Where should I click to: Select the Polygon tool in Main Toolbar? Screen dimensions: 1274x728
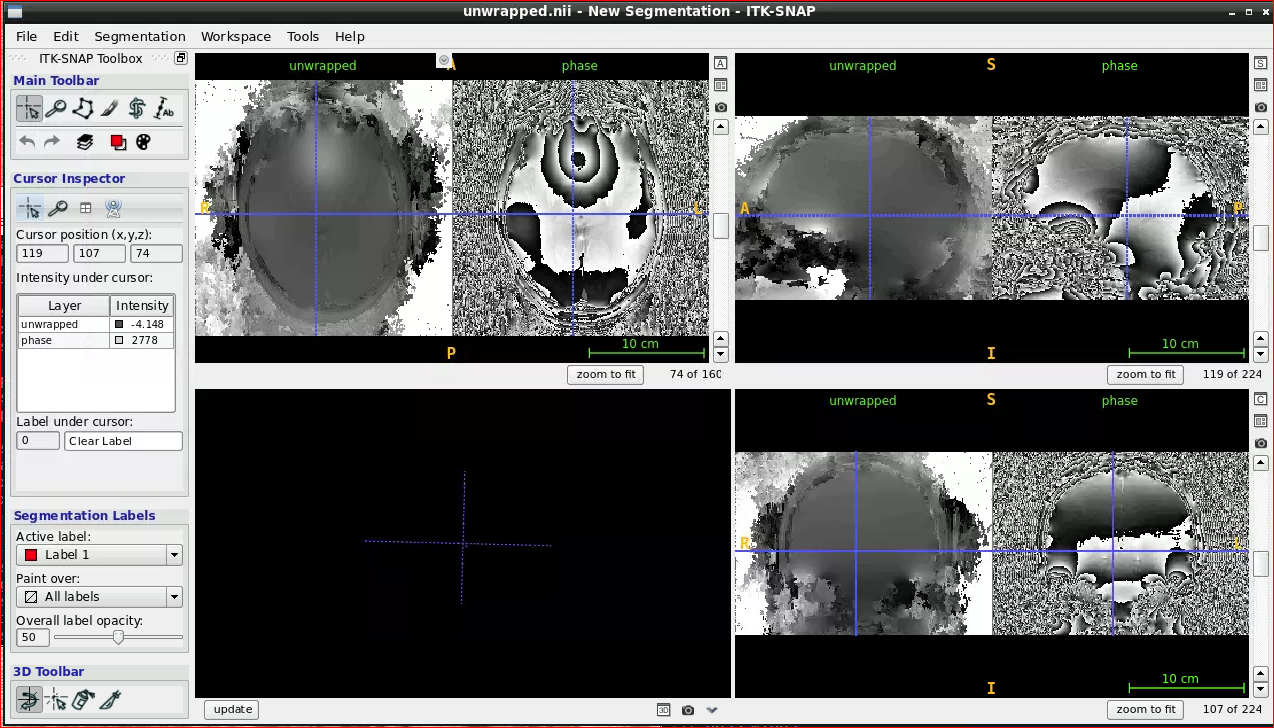click(83, 109)
